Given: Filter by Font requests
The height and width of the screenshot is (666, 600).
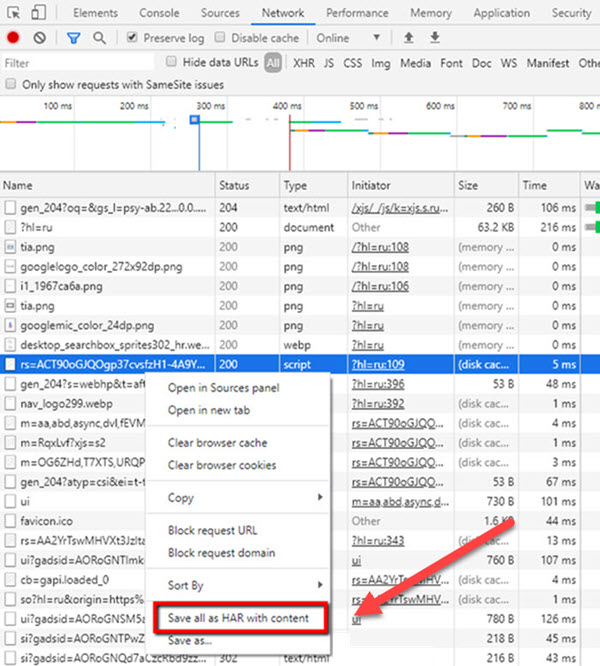Looking at the screenshot, I should pyautogui.click(x=451, y=63).
